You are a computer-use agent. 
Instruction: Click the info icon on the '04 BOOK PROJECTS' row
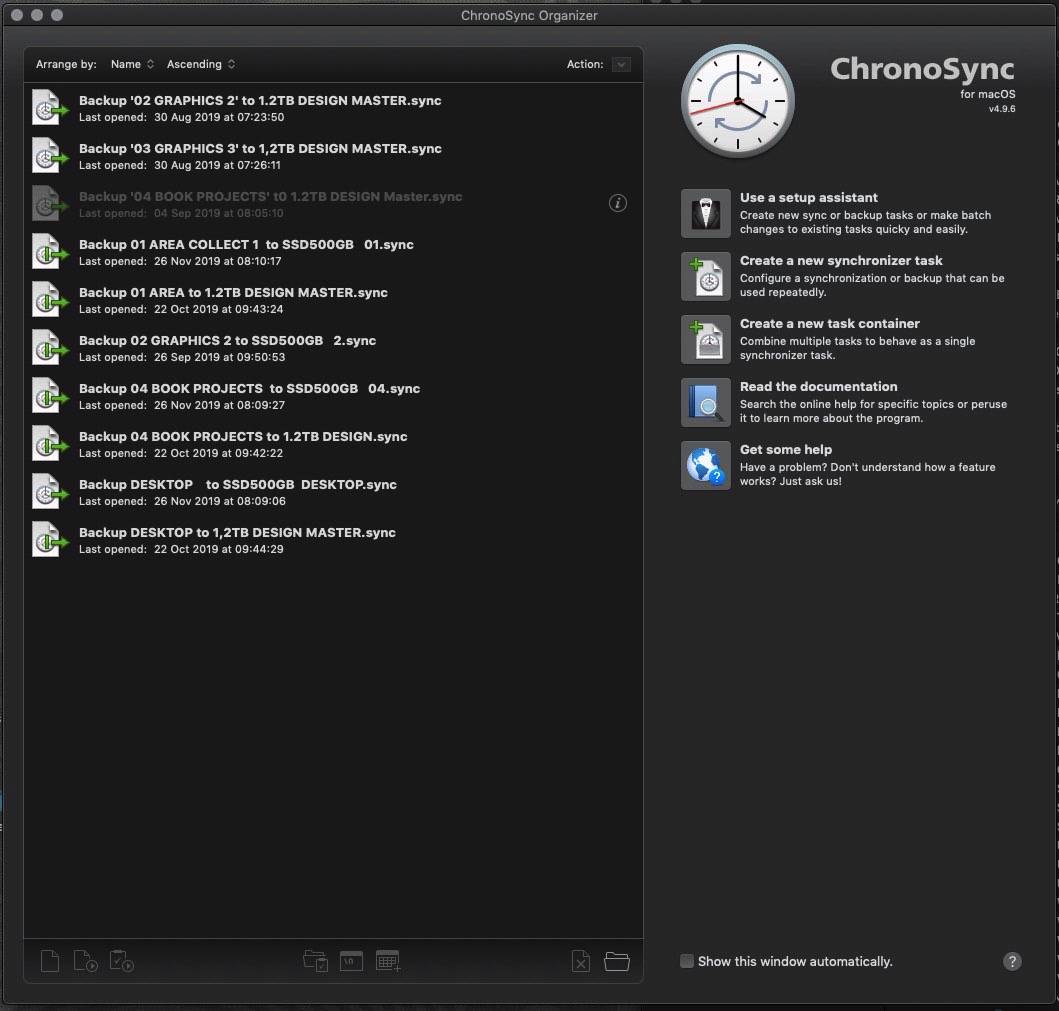click(x=618, y=203)
